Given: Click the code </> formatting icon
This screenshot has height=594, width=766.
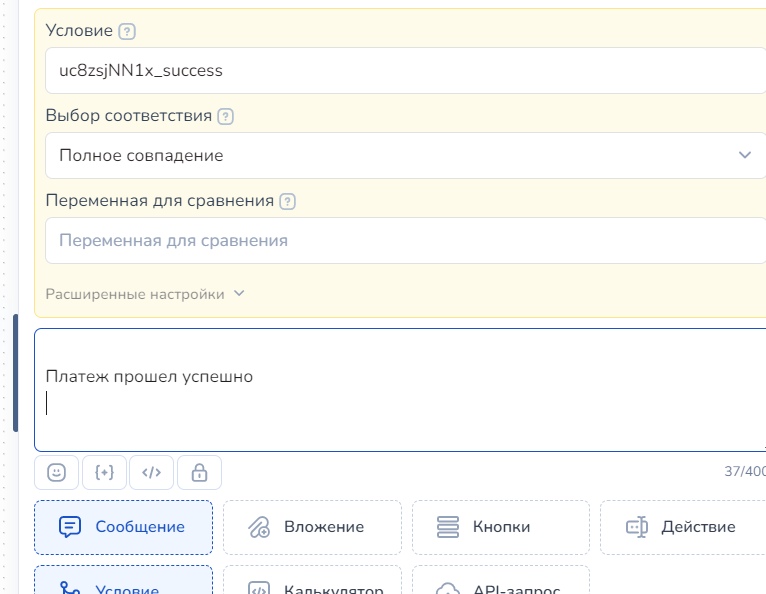Looking at the screenshot, I should click(x=151, y=473).
